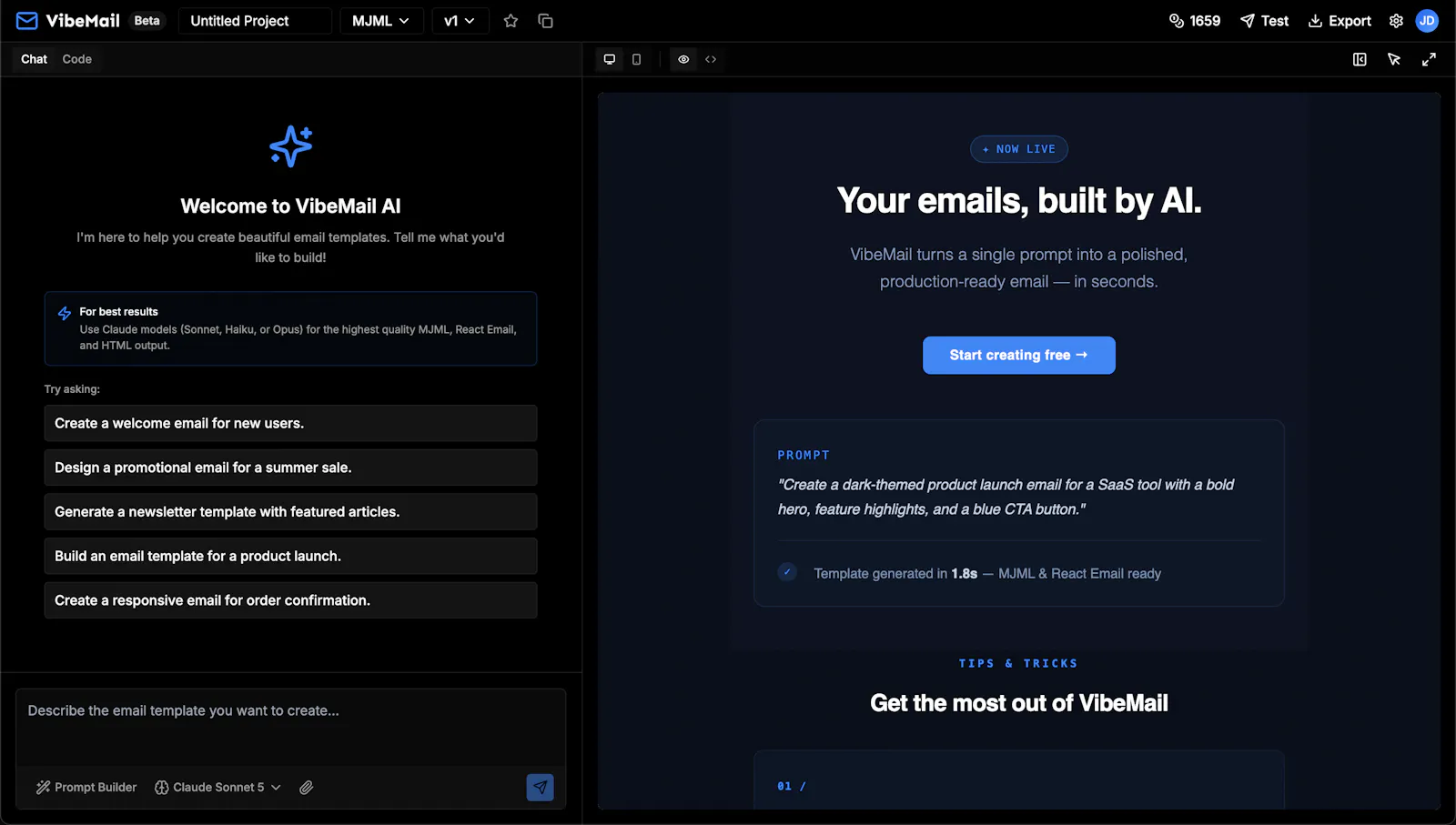This screenshot has width=1456, height=825.
Task: Open the settings gear
Action: point(1396,21)
